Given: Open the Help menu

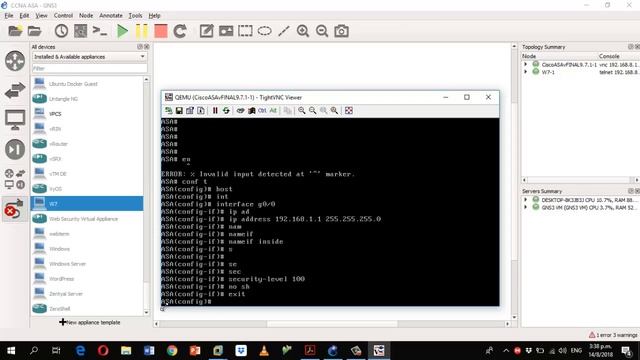Looking at the screenshot, I should (x=154, y=16).
